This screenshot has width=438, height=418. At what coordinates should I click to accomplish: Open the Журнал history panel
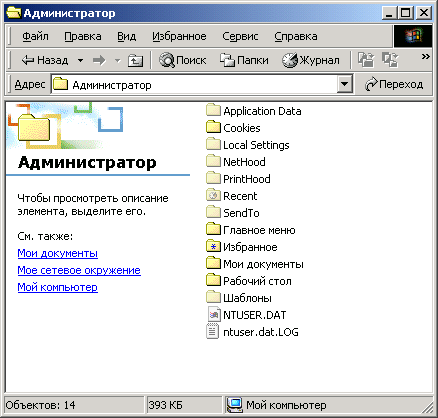point(311,60)
